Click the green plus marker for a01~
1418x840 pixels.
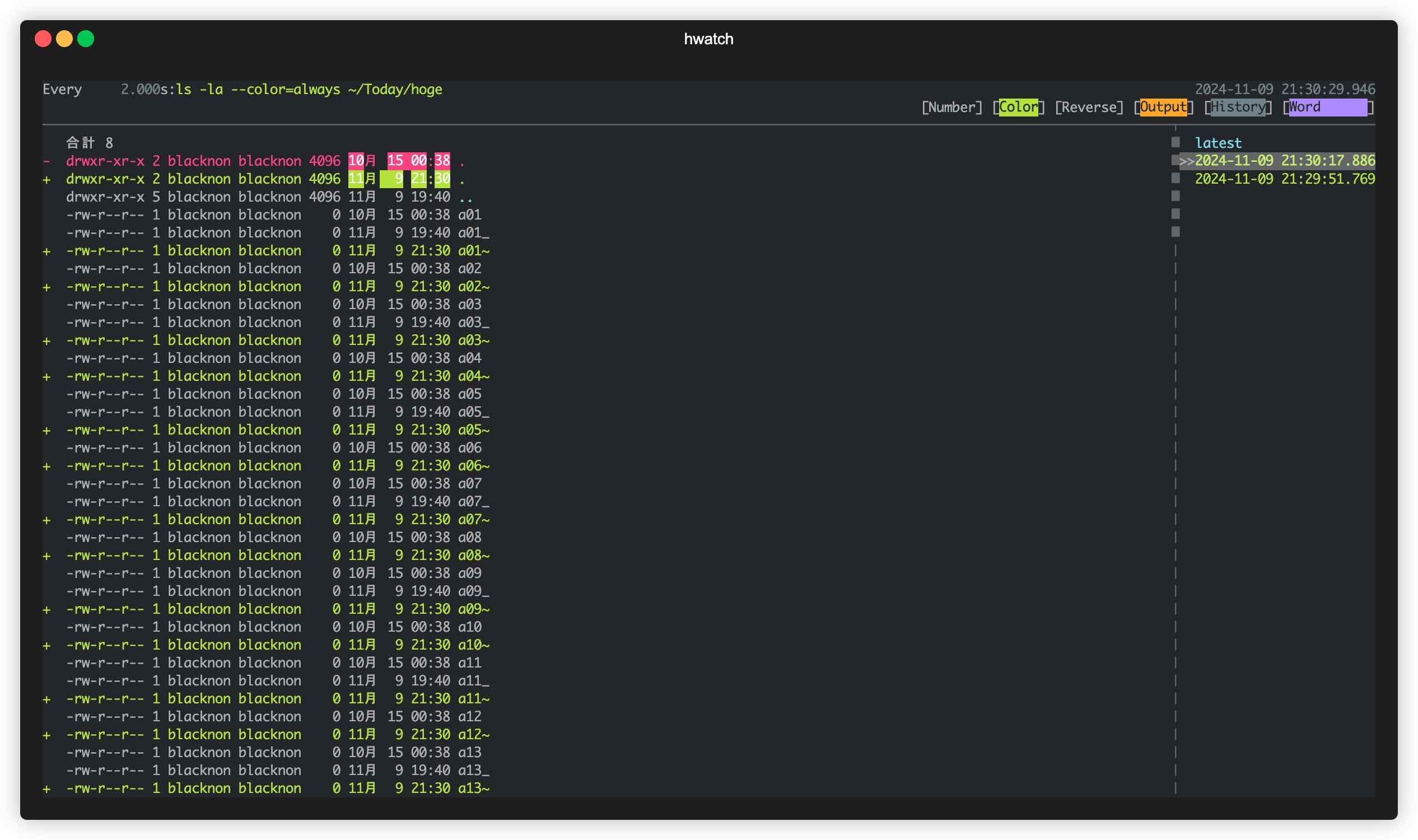pos(46,251)
